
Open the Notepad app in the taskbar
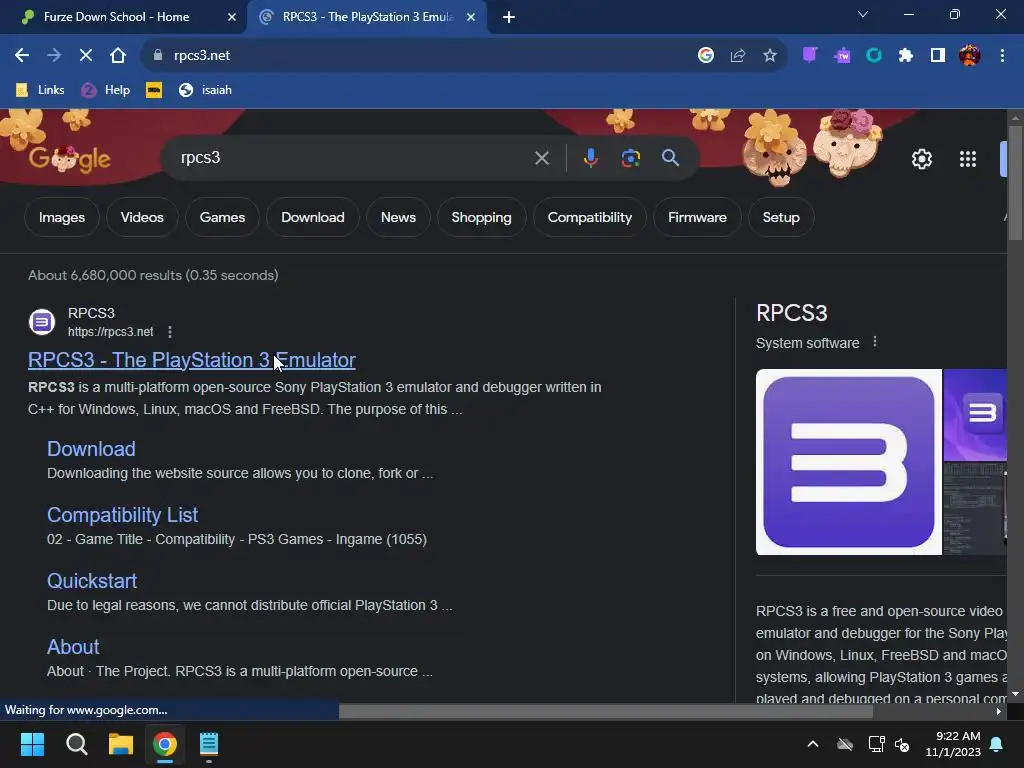coord(209,744)
